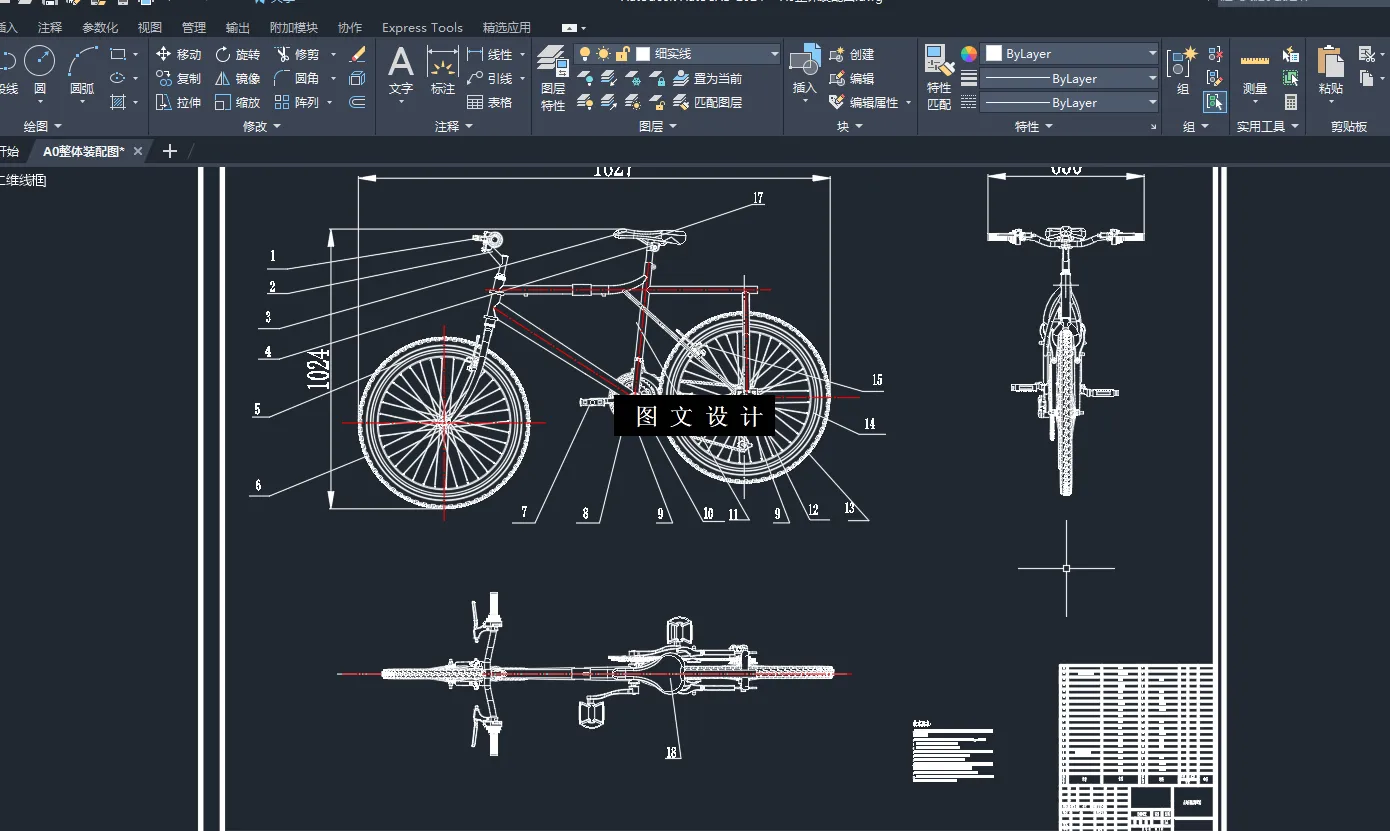Open the Output (输出) ribbon tab
This screenshot has width=1390, height=831.
point(238,28)
